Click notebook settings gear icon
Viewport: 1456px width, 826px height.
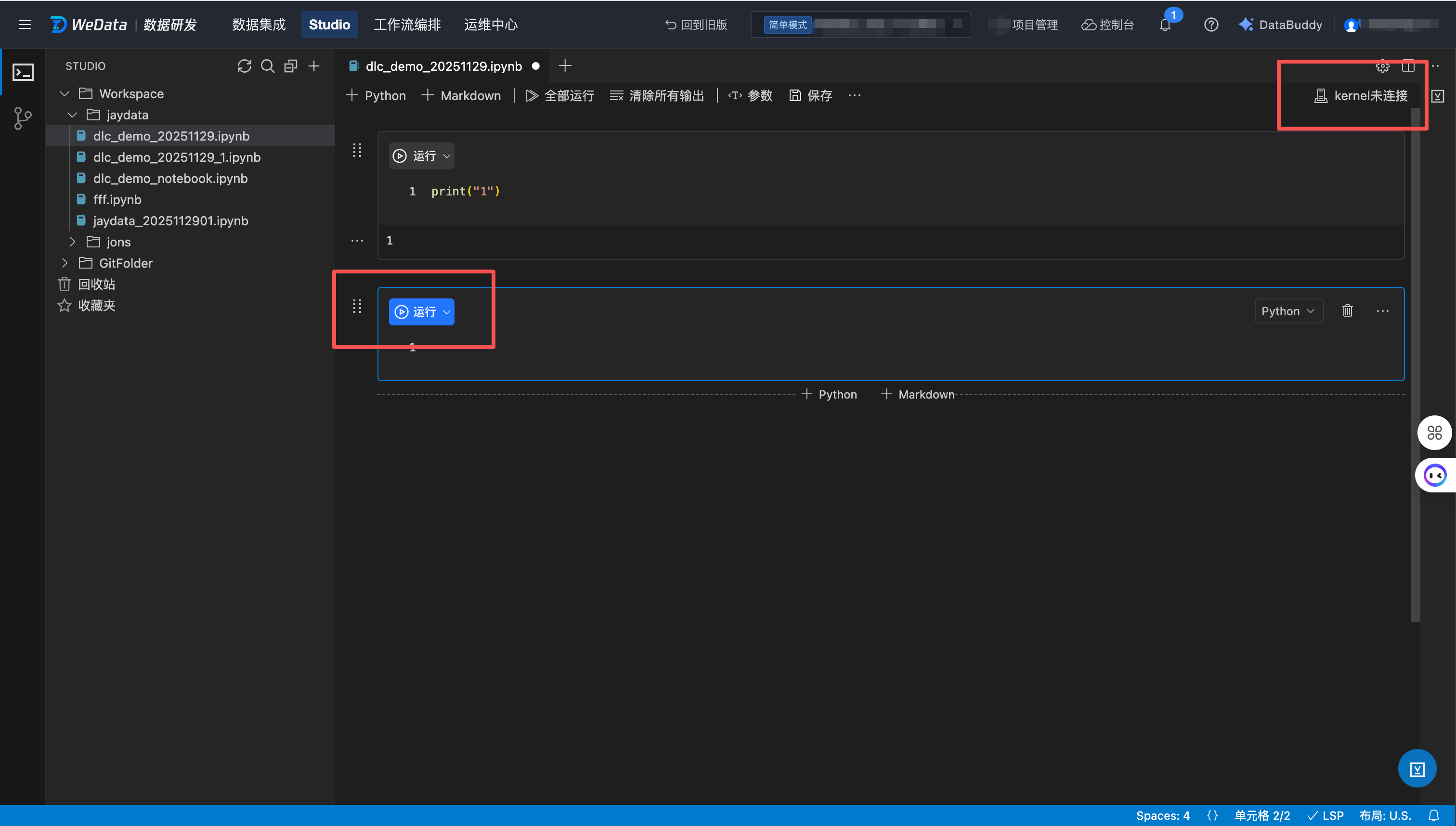click(1382, 66)
